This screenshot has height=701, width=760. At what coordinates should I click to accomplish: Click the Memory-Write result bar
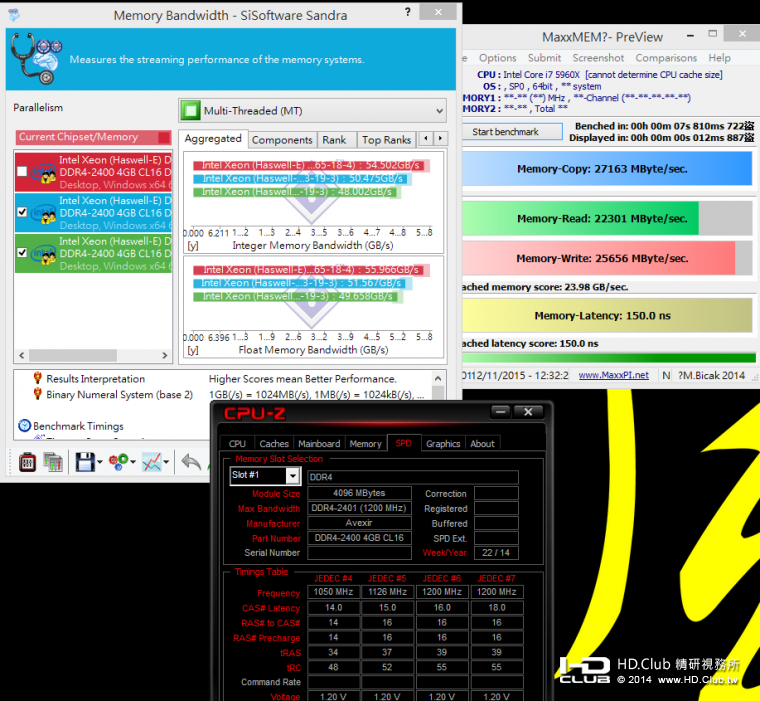(x=607, y=258)
